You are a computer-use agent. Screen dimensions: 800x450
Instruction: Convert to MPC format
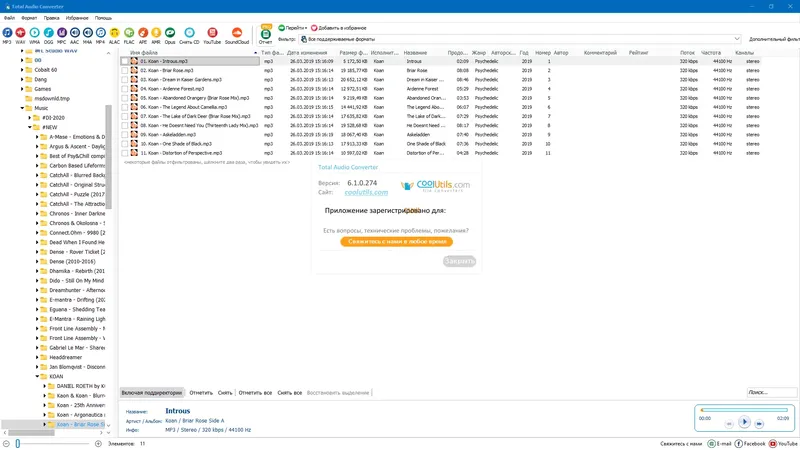(x=62, y=34)
